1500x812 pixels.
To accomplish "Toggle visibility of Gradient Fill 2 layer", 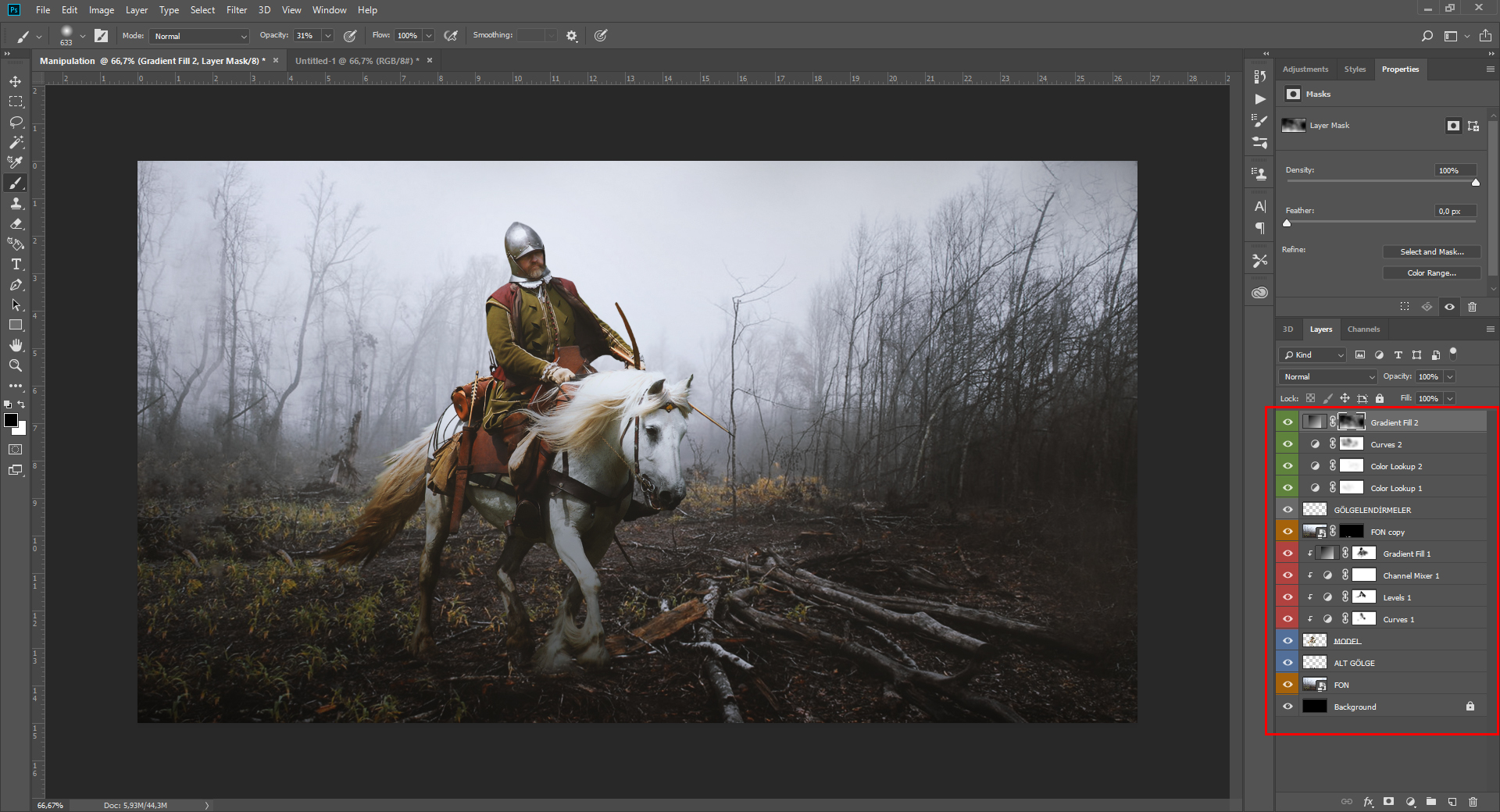I will 1287,422.
